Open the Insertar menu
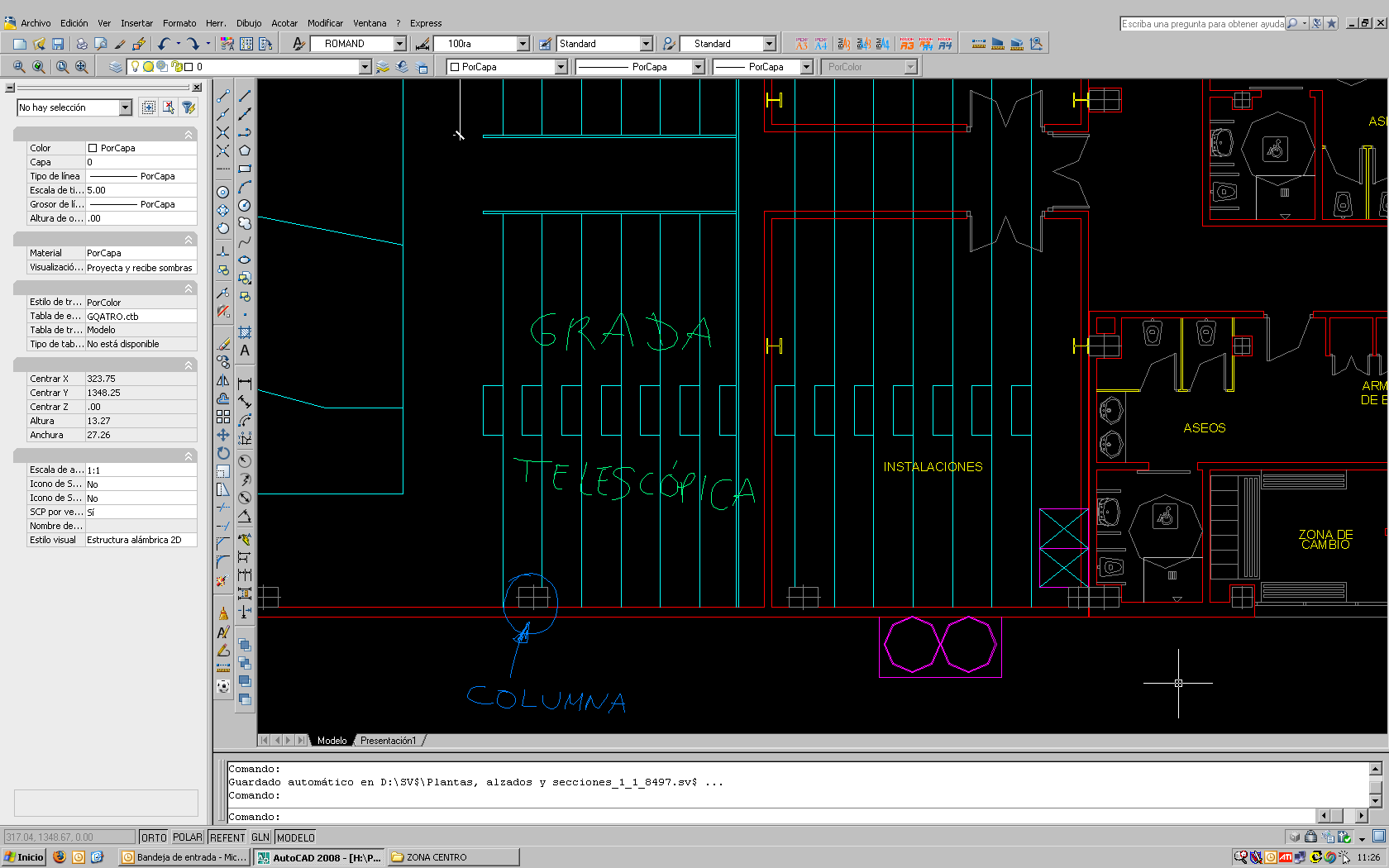The height and width of the screenshot is (868, 1389). [136, 23]
